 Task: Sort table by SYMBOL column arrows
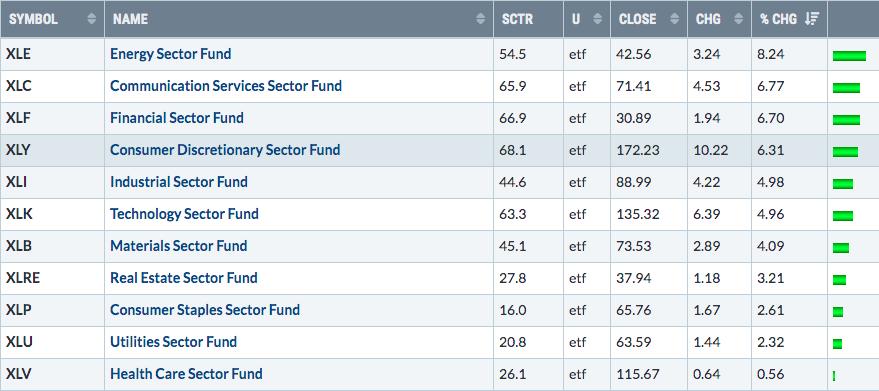[x=92, y=19]
